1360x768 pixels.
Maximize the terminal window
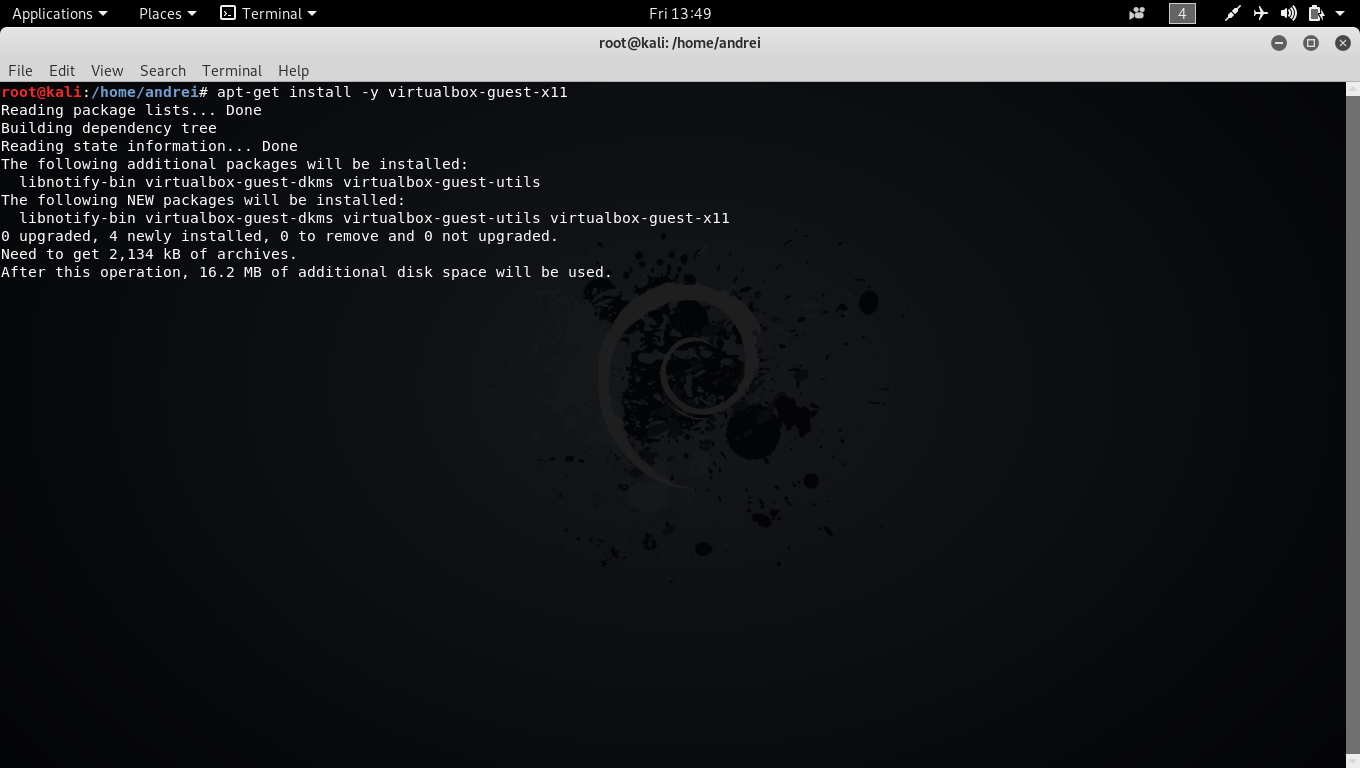(1311, 43)
